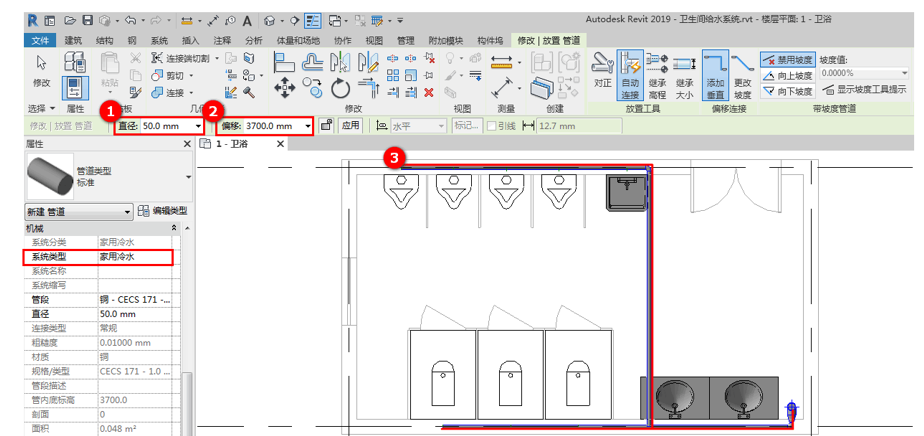Toggle Thin Lines in quick access toolbar
The height and width of the screenshot is (436, 924).
click(313, 21)
